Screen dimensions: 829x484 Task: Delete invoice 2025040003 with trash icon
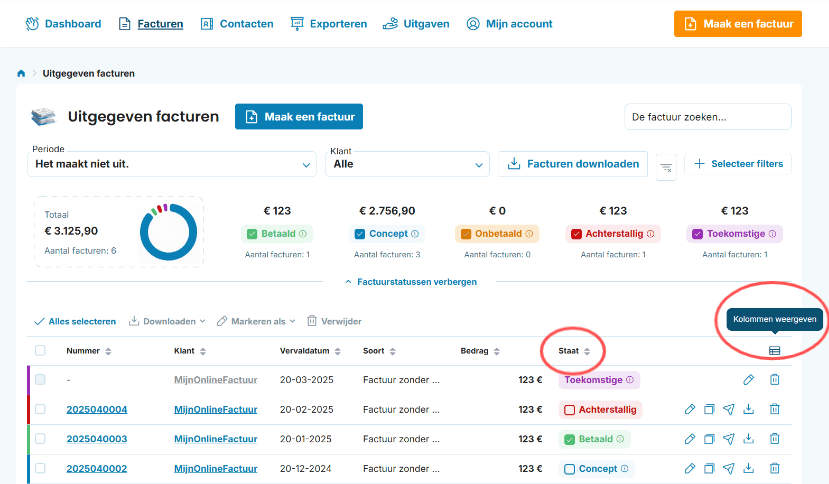[x=775, y=439]
